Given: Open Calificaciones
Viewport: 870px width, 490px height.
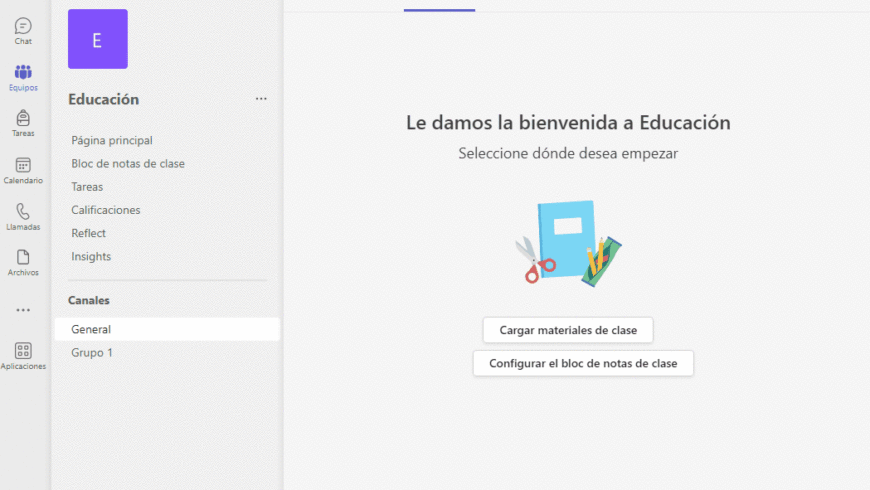Looking at the screenshot, I should [x=105, y=210].
